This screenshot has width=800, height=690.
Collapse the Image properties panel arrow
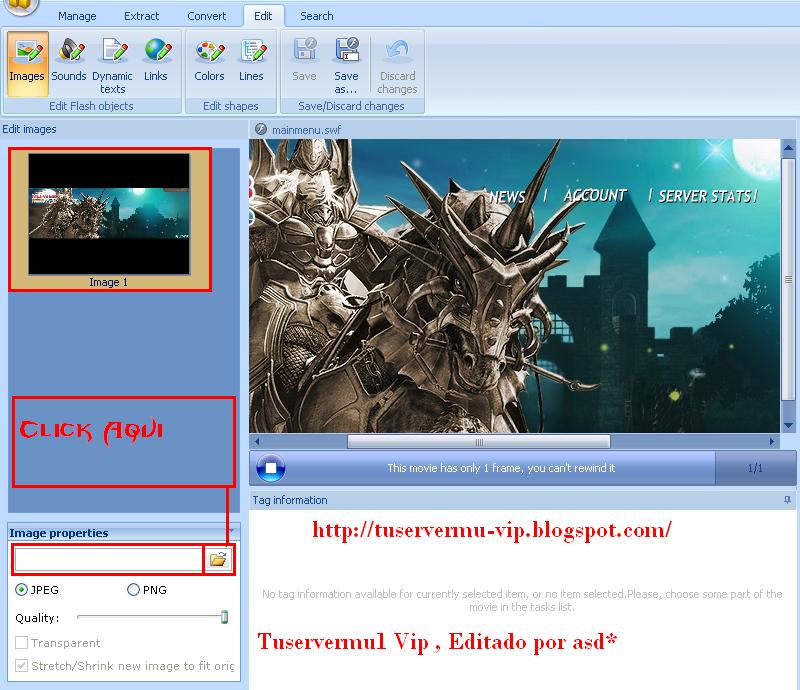232,532
